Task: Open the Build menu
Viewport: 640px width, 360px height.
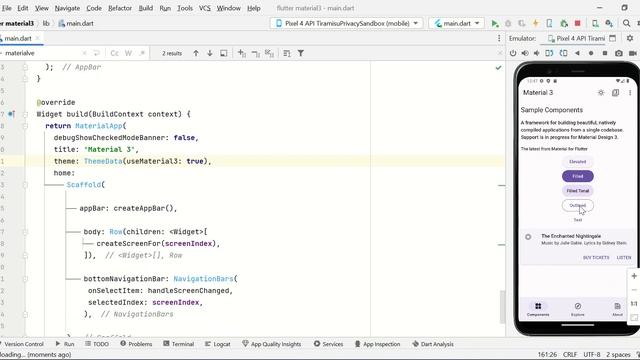Action: [x=146, y=8]
